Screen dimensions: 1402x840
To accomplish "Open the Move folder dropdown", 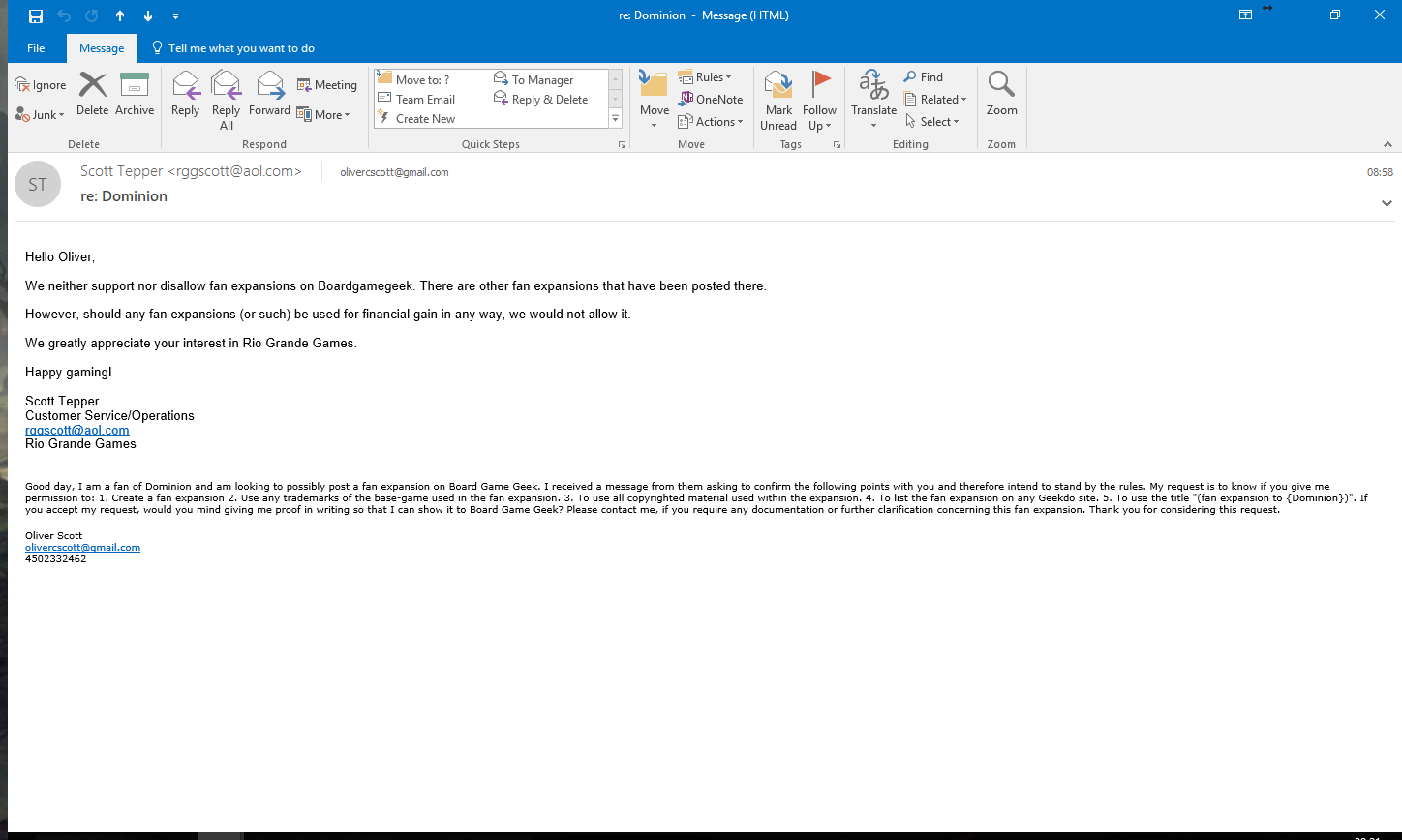I will click(x=655, y=101).
